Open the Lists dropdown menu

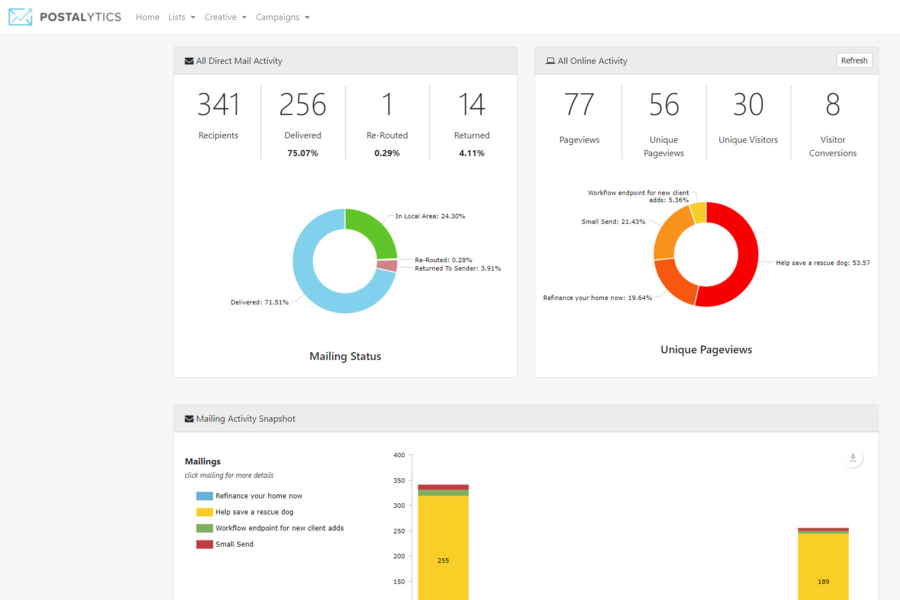click(182, 17)
